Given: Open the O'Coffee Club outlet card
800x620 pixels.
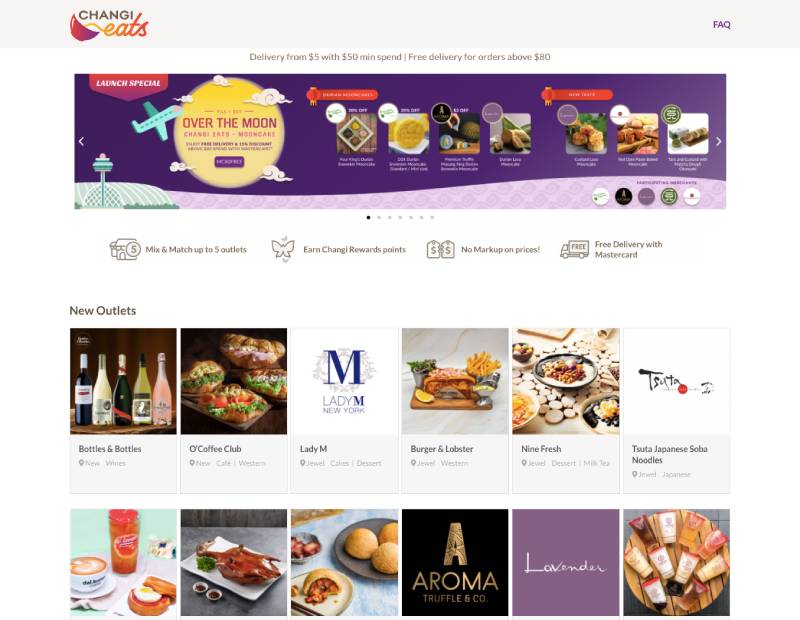Looking at the screenshot, I should coord(234,410).
